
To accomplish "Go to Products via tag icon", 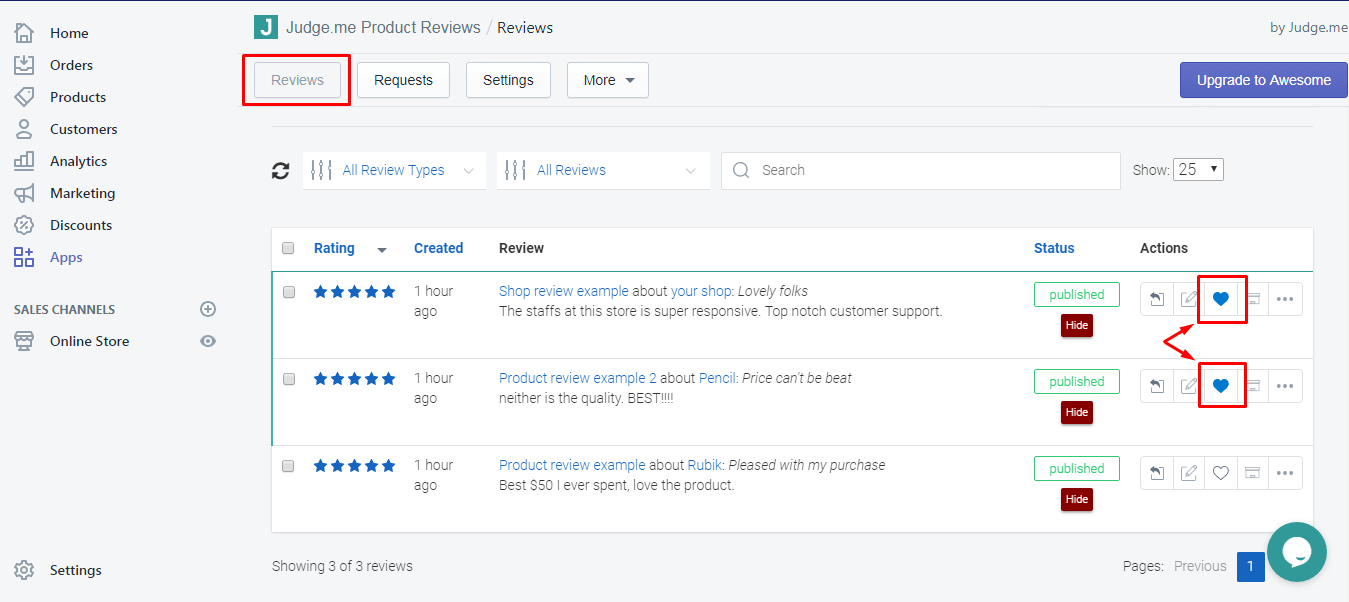I will tap(24, 97).
